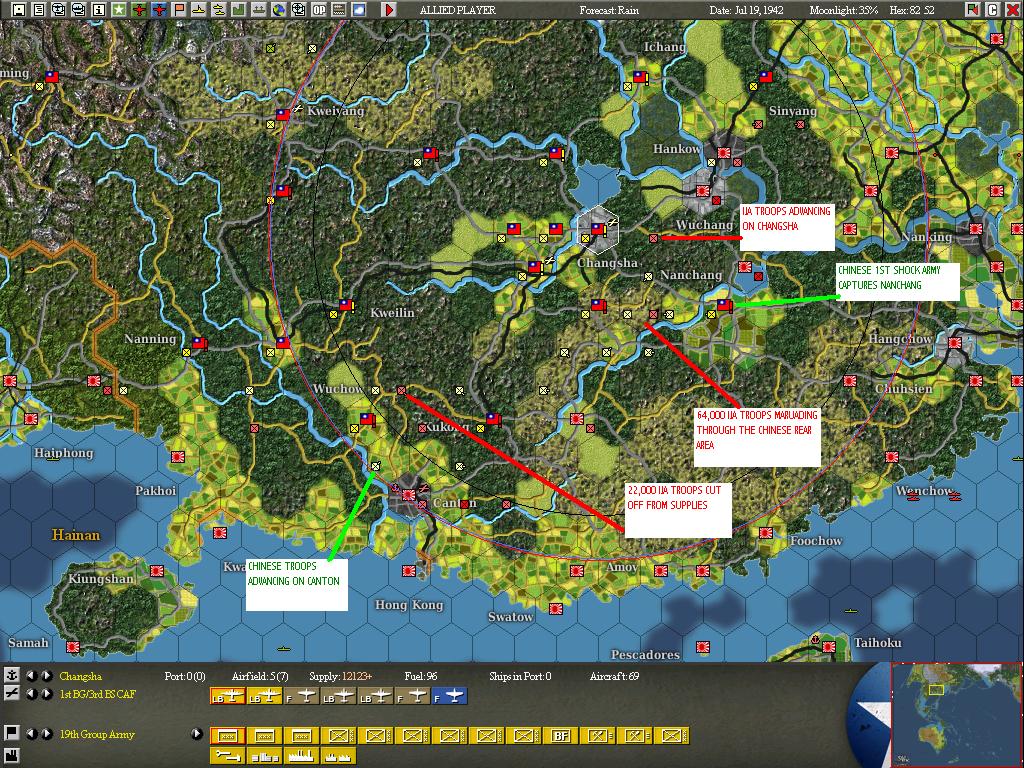This screenshot has width=1024, height=768.
Task: Select the Japanese unit at Kiungshan on Hainan
Action: (x=157, y=571)
